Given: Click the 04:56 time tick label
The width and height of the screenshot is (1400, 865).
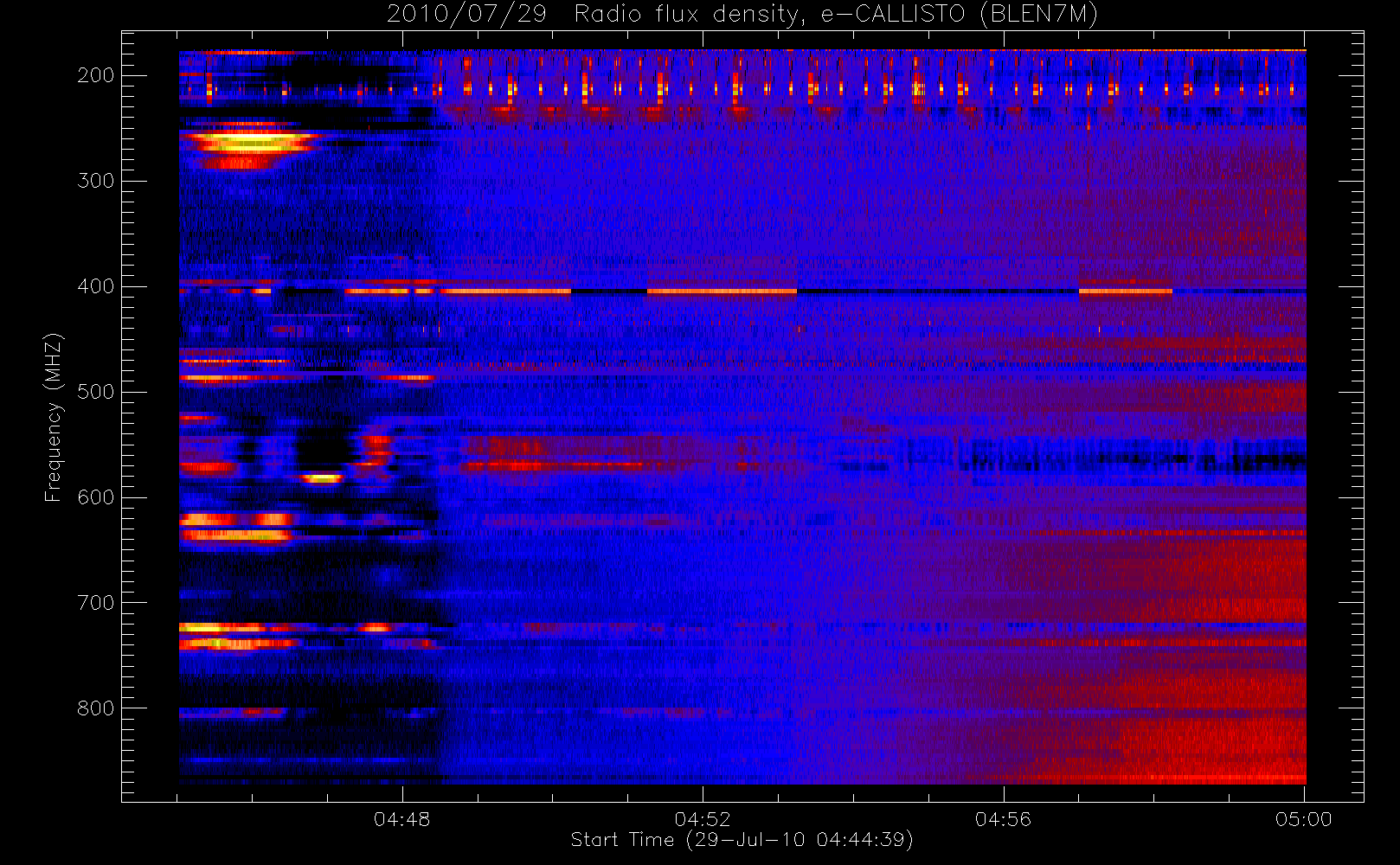Looking at the screenshot, I should click(x=1004, y=819).
